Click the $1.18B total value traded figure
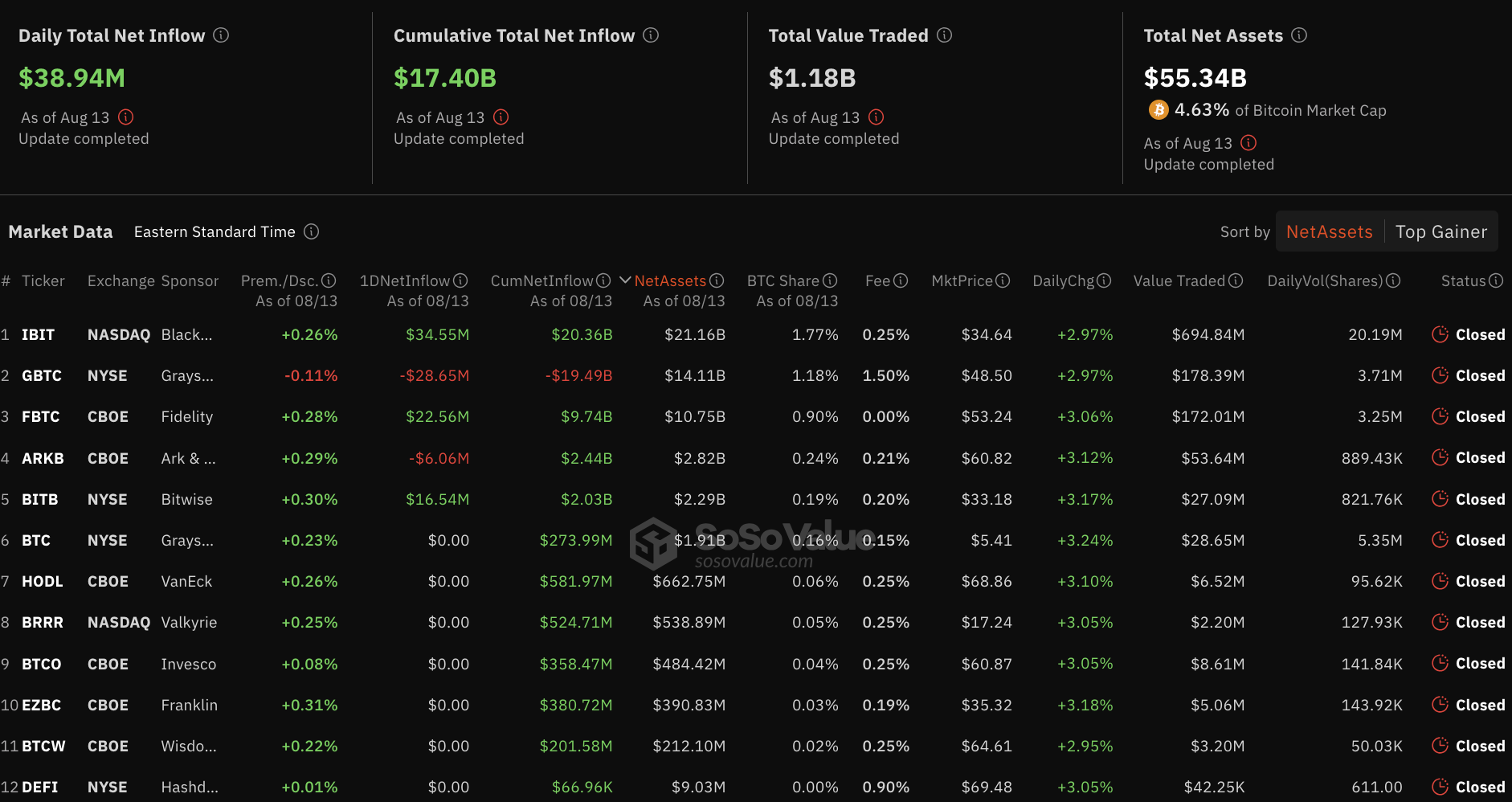Screen dimensions: 1512x802 [x=812, y=78]
